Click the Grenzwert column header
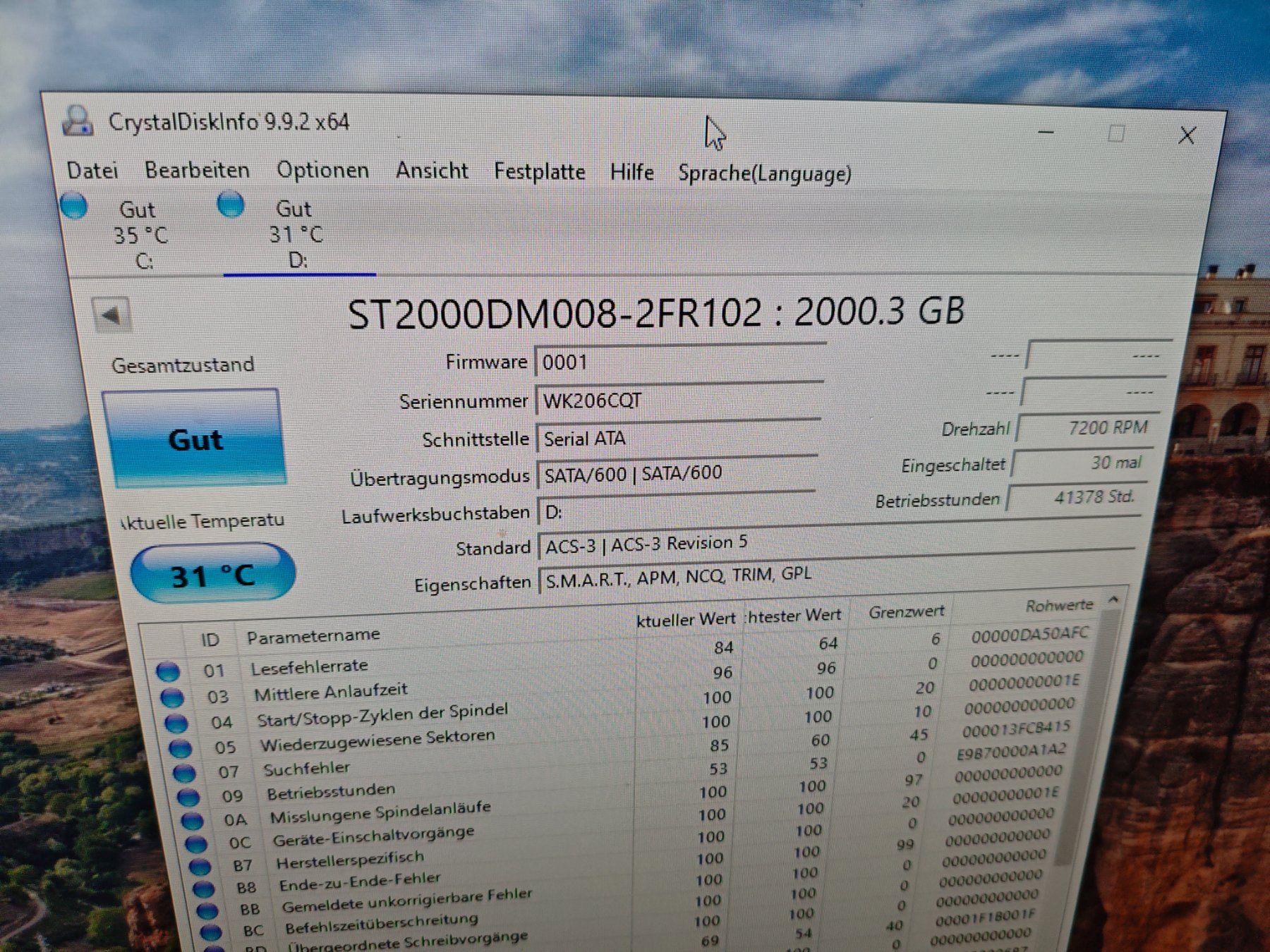The image size is (1270, 952). click(x=906, y=612)
